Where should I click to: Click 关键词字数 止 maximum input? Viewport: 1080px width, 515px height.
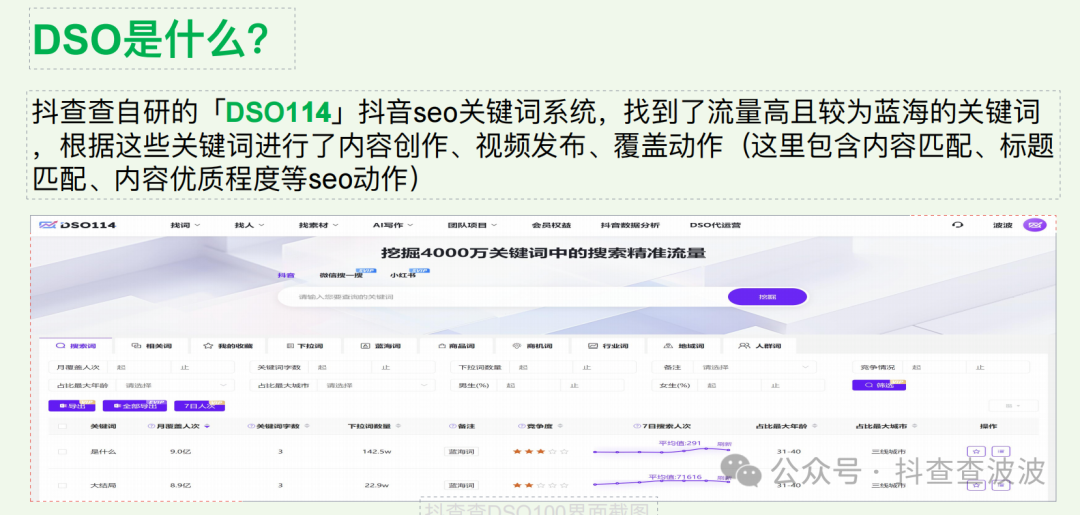point(405,368)
